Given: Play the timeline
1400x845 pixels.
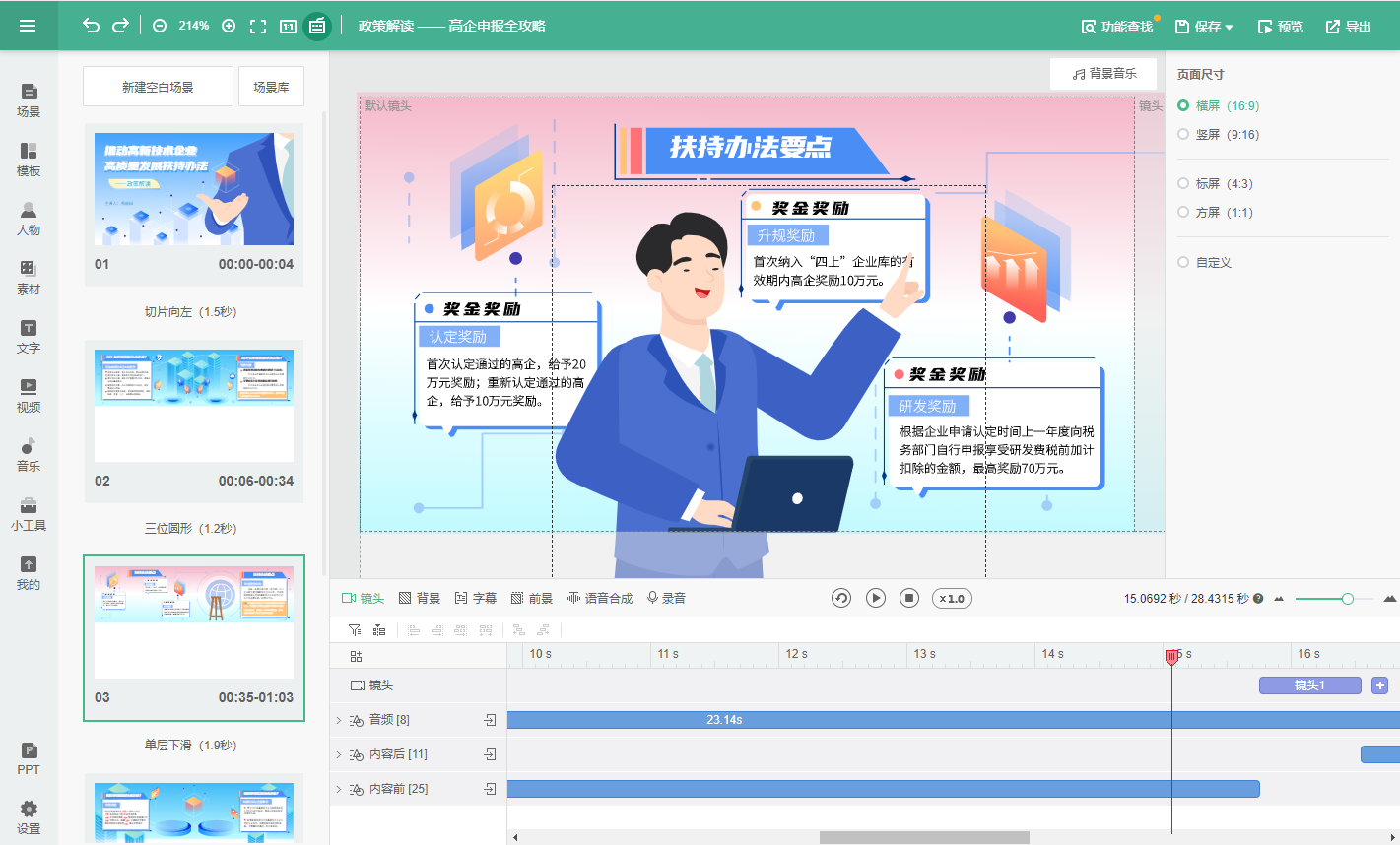Looking at the screenshot, I should tap(876, 598).
